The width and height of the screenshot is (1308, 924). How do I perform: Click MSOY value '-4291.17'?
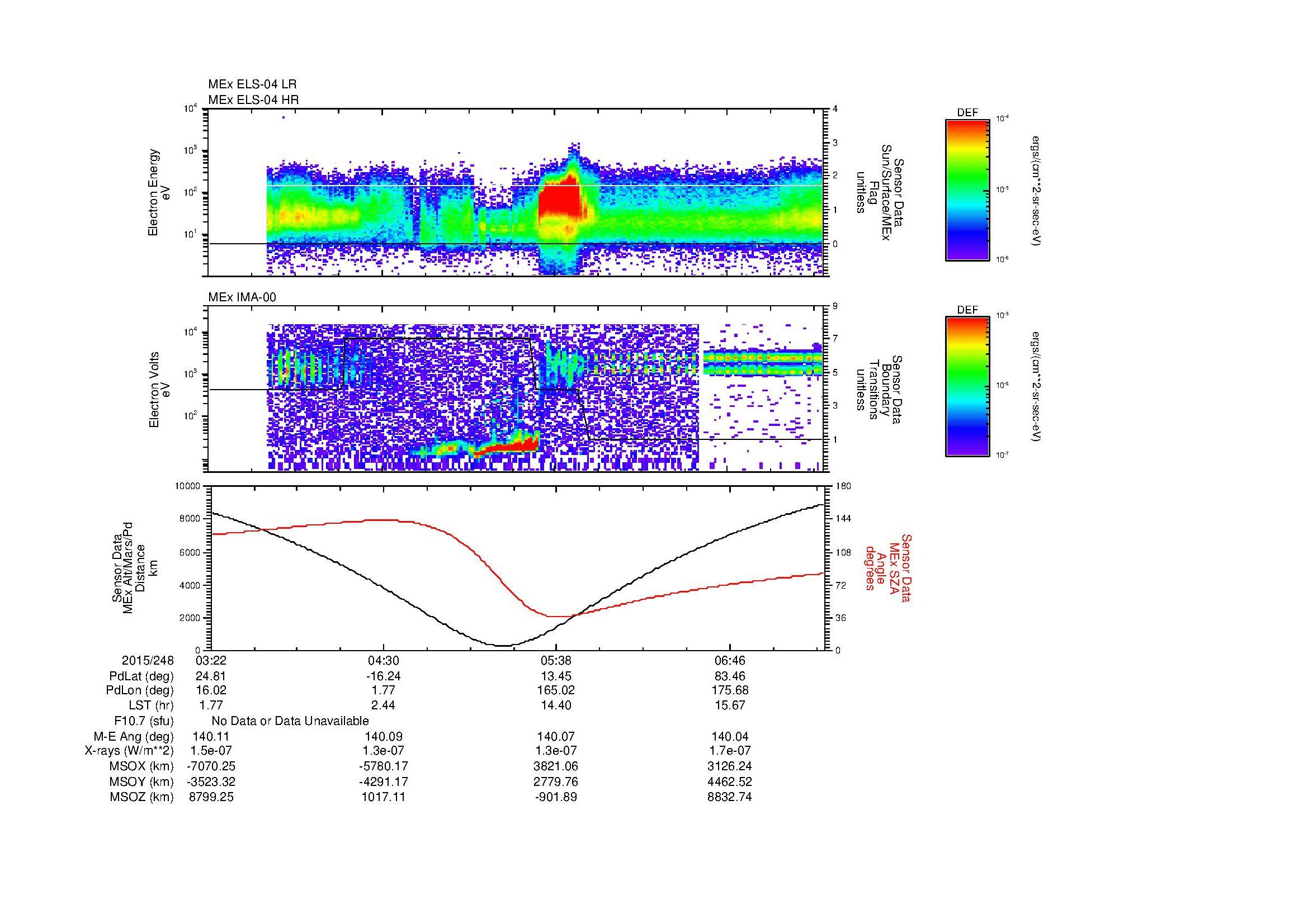384,781
